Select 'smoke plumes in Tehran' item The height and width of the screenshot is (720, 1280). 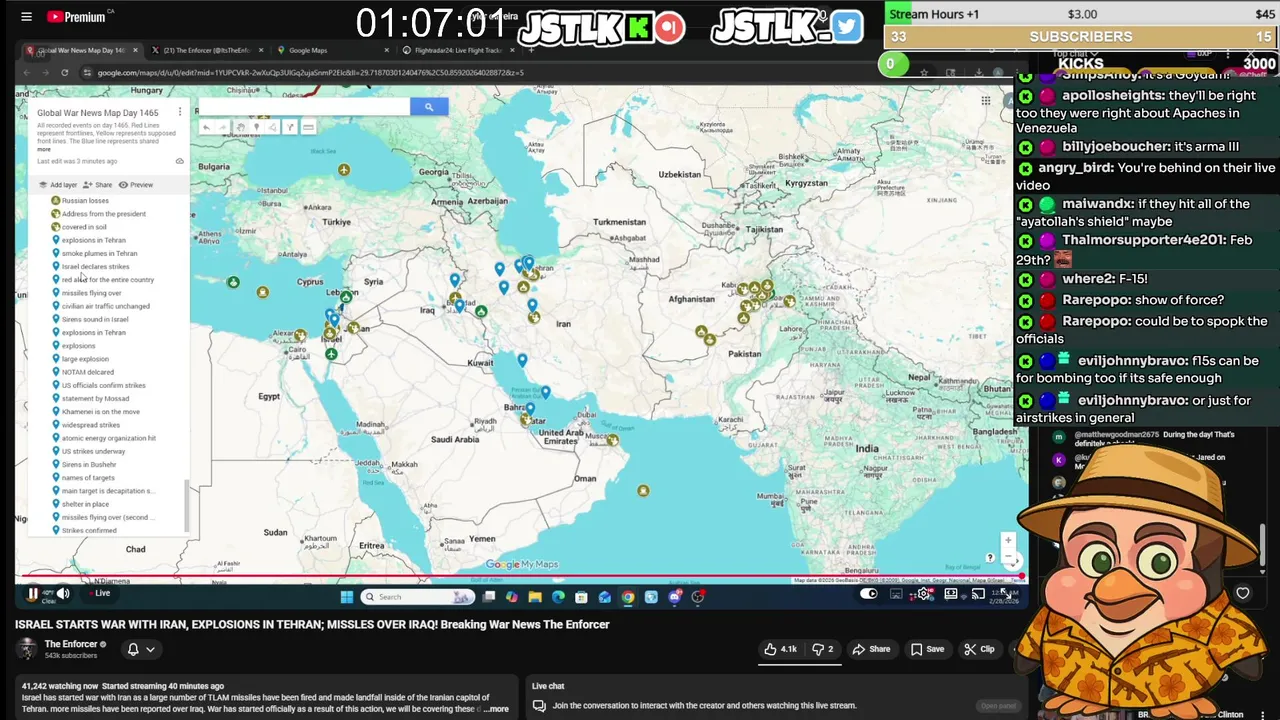click(x=99, y=253)
